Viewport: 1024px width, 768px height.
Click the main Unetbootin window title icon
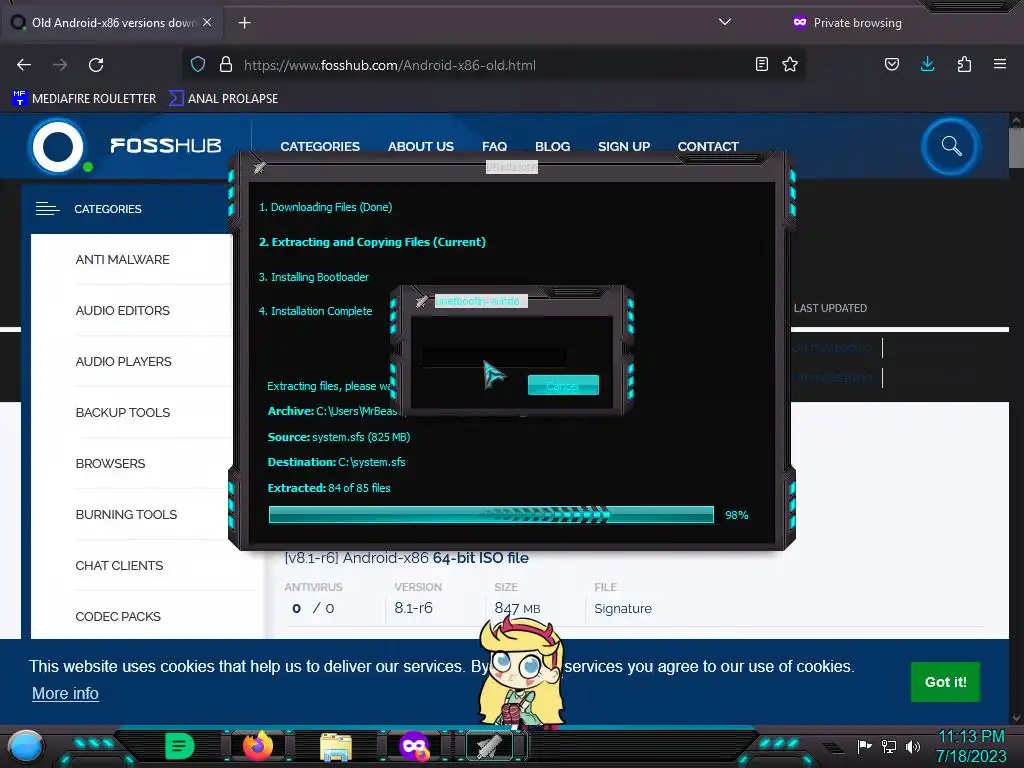(260, 167)
